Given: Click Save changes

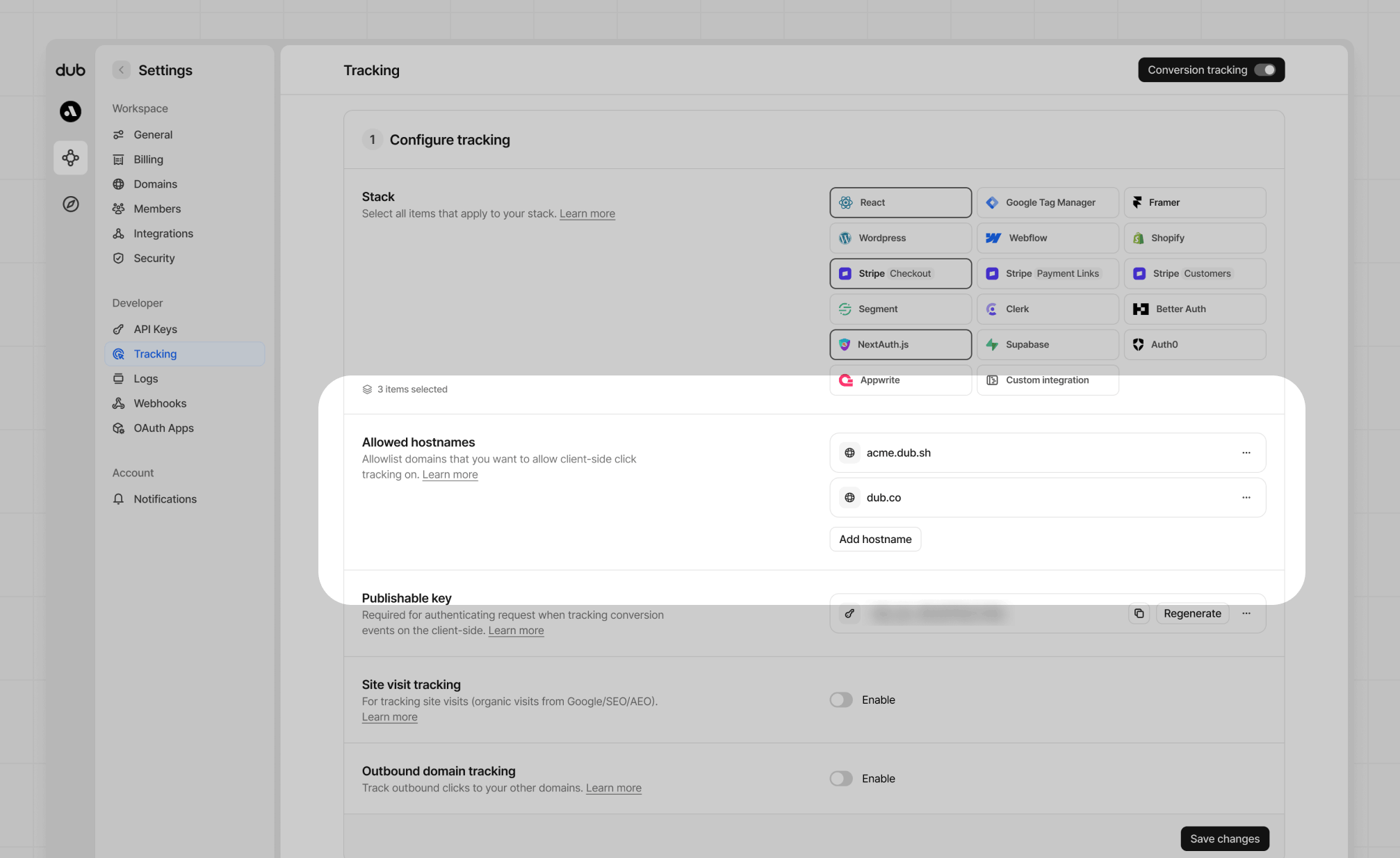Looking at the screenshot, I should [1224, 839].
